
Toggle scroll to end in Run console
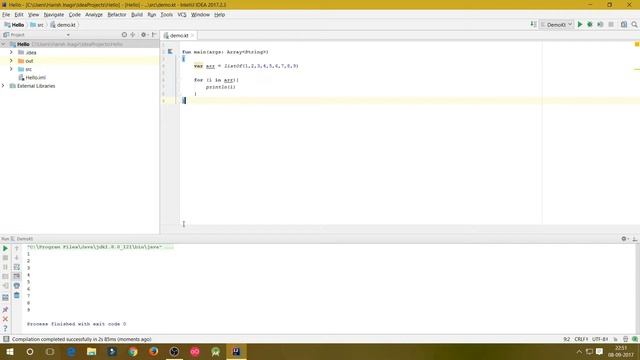pos(17,276)
